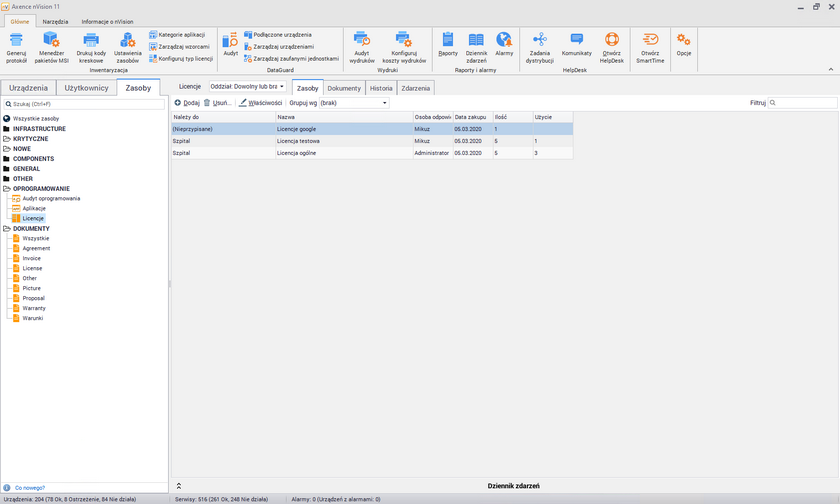
Task: Open Audyt in DataGuard group
Action: [x=230, y=40]
